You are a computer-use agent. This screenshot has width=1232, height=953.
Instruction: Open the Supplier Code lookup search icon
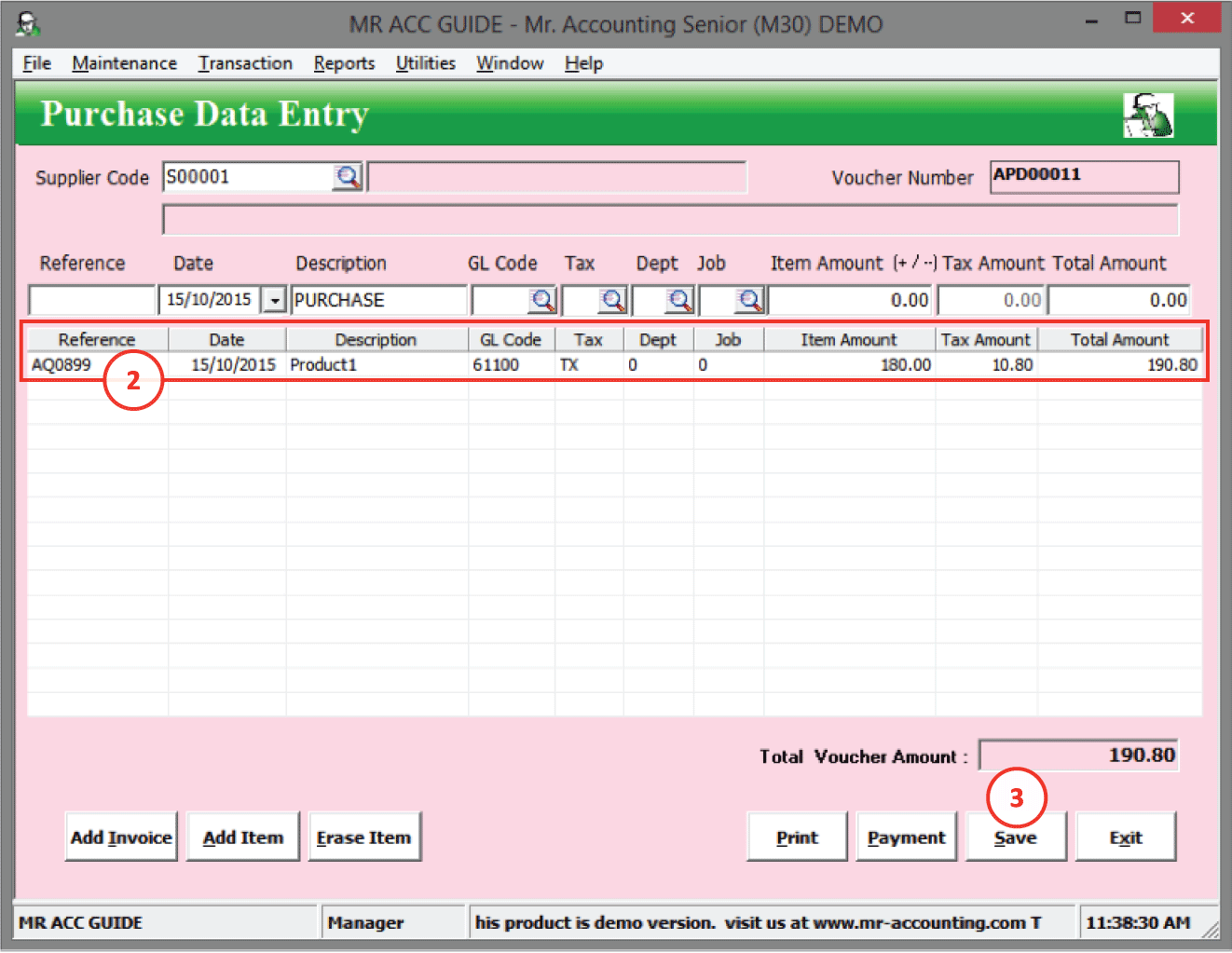(x=347, y=177)
